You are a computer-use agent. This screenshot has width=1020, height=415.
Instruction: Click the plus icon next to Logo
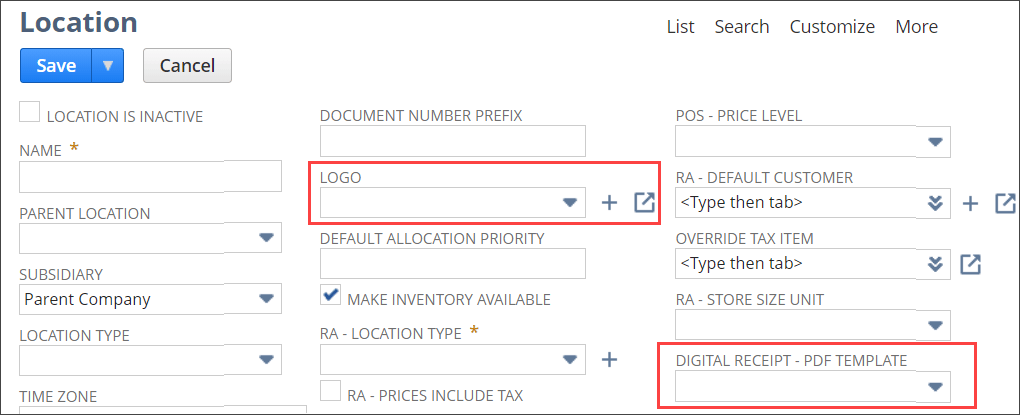point(609,203)
